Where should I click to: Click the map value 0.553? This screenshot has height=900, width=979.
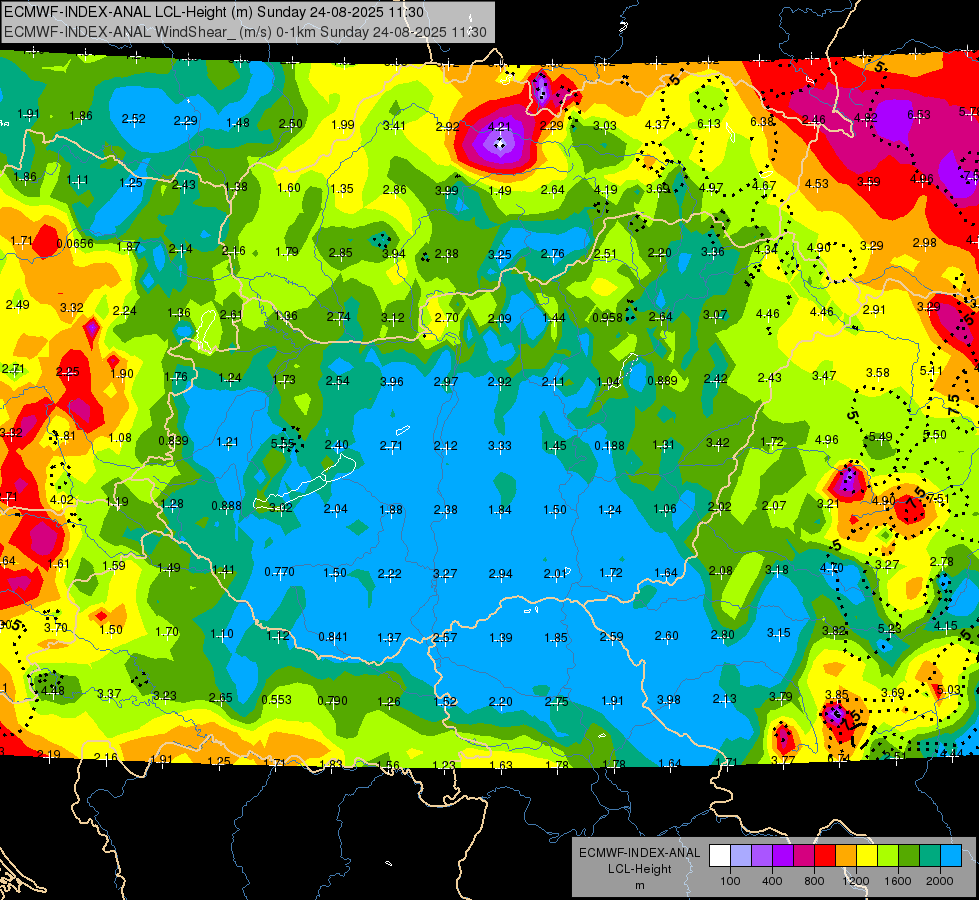(x=277, y=700)
